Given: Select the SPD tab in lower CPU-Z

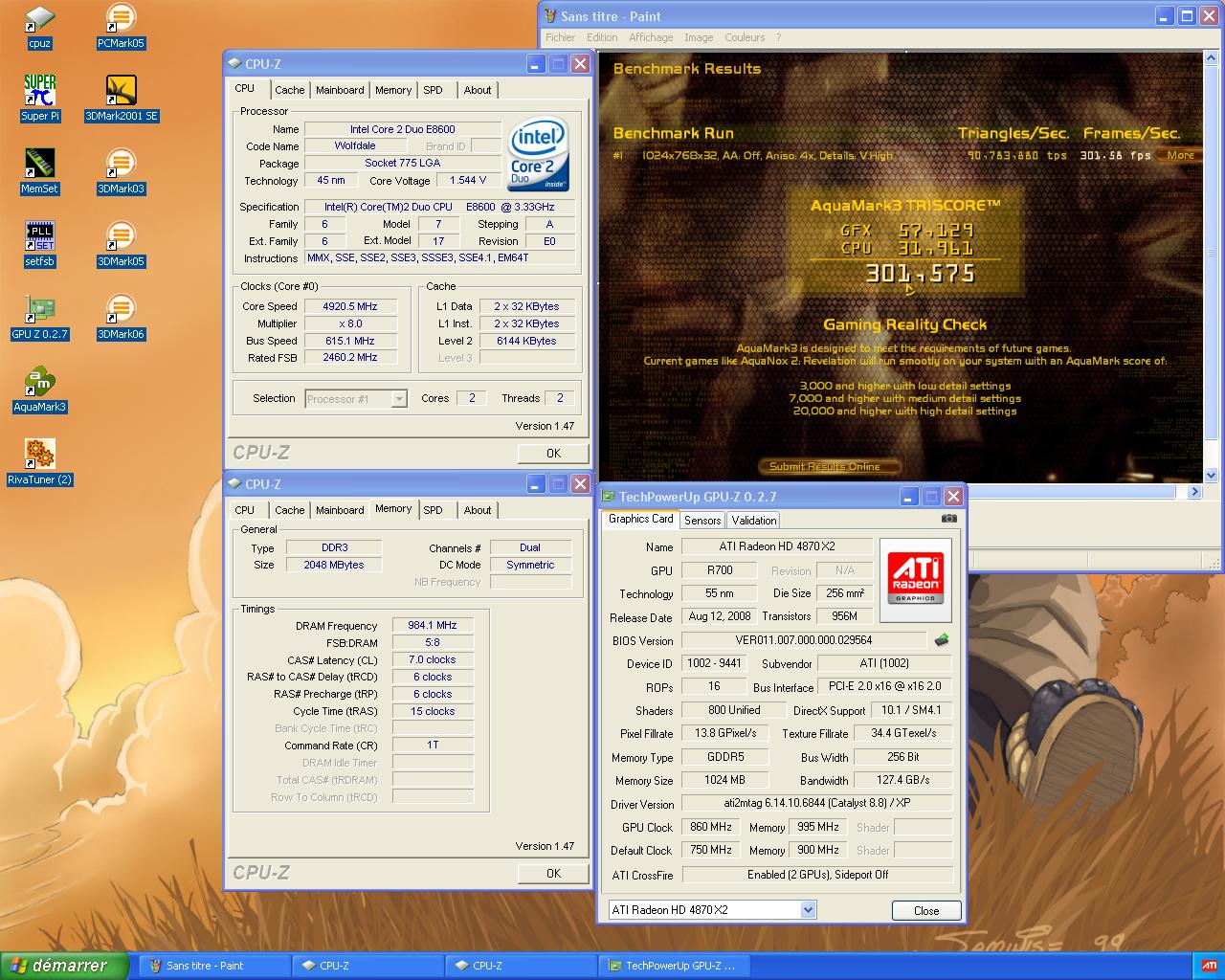Looking at the screenshot, I should pos(434,510).
